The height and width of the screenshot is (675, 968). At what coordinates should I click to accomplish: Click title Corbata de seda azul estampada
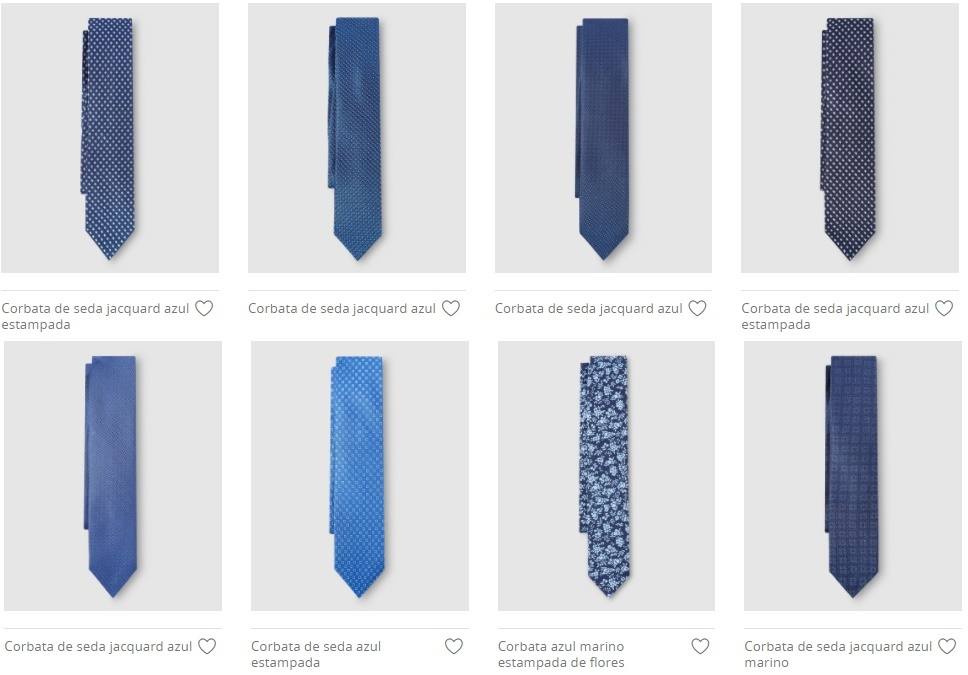pyautogui.click(x=316, y=654)
